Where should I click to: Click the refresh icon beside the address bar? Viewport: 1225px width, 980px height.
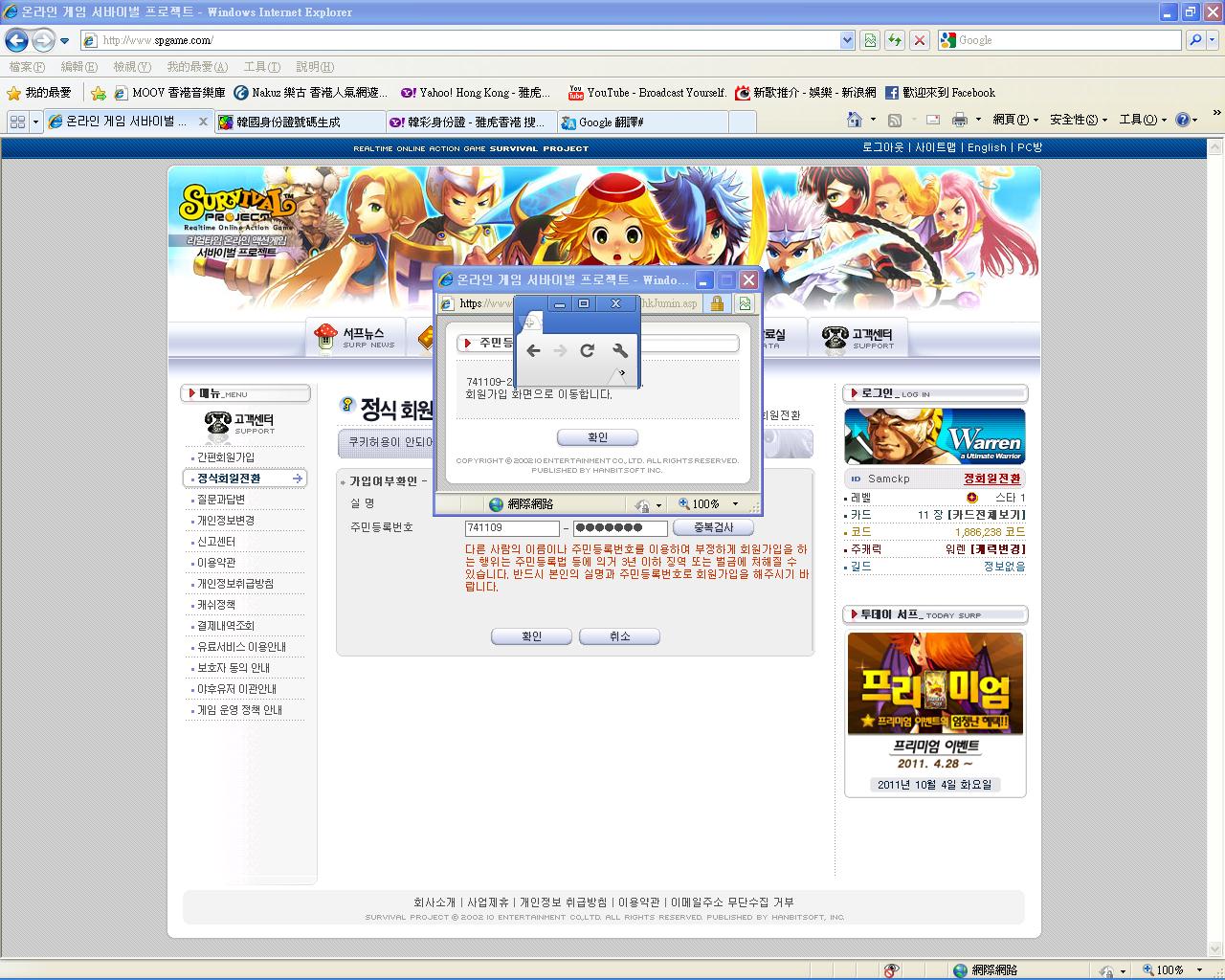tap(894, 40)
